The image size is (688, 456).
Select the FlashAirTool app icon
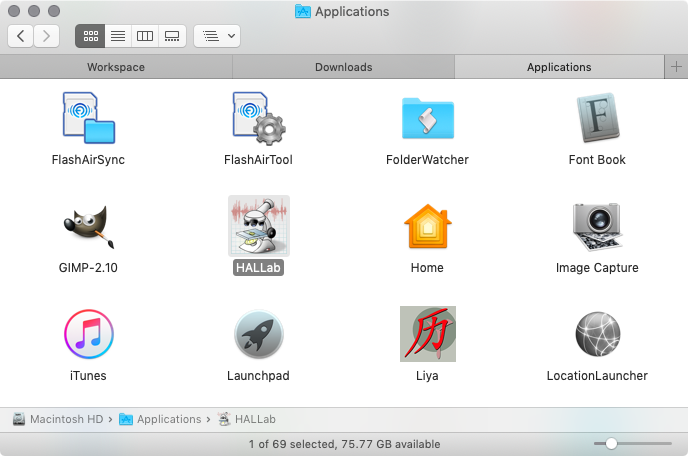coord(258,118)
